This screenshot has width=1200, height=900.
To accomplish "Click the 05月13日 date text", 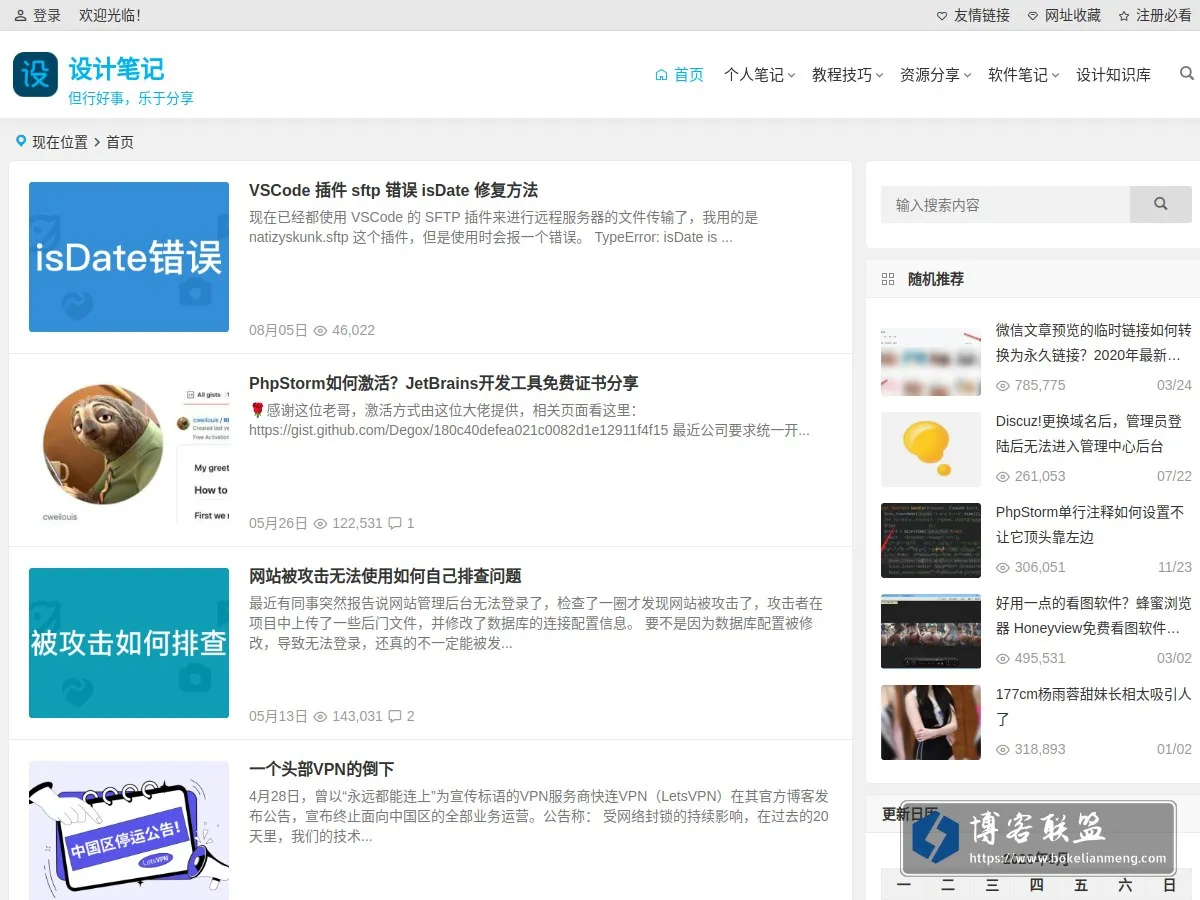I will coord(278,716).
